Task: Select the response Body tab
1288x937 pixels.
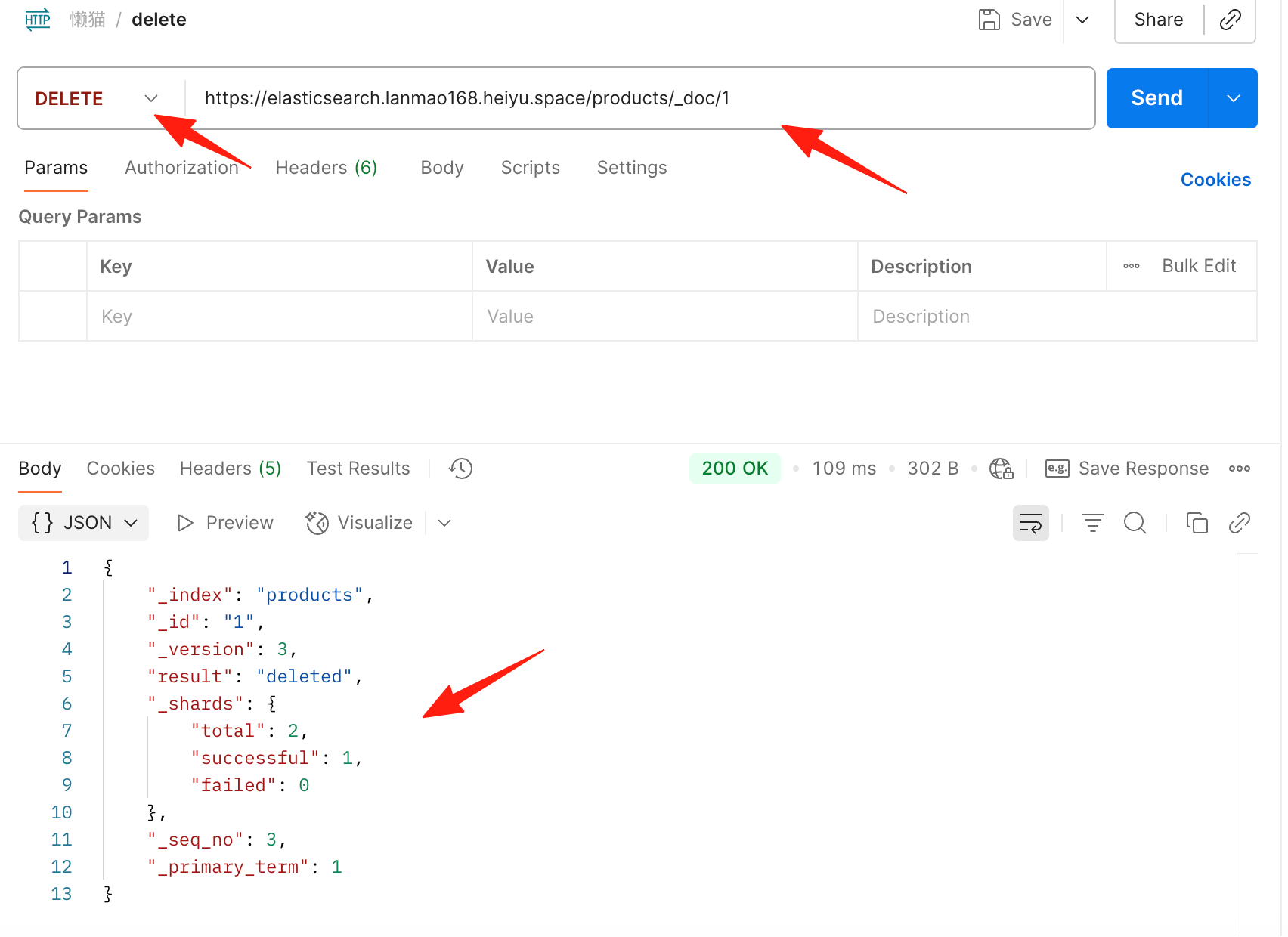Action: (x=40, y=468)
